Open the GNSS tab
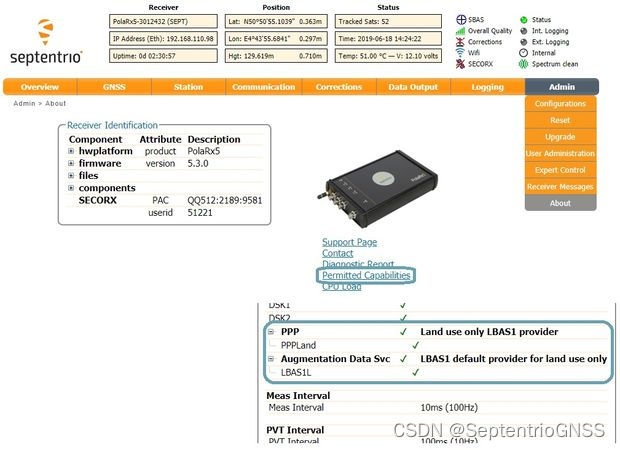 (114, 87)
